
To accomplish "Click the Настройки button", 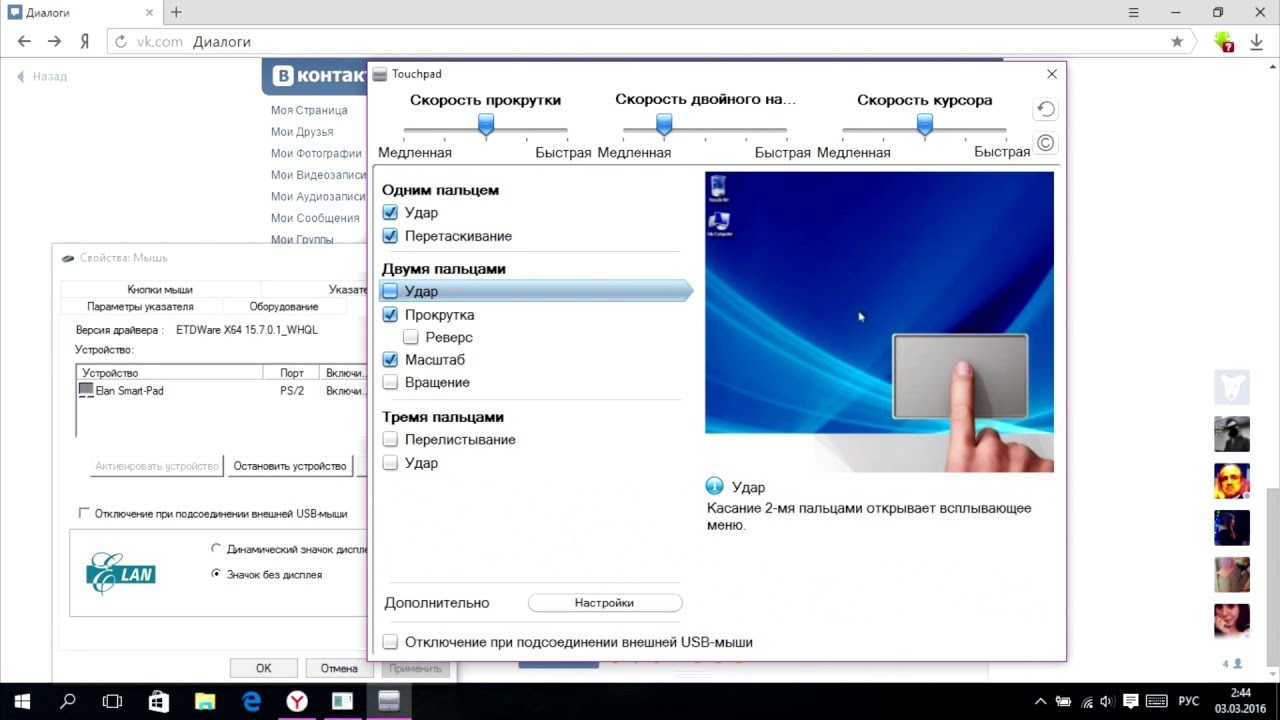I will tap(605, 603).
